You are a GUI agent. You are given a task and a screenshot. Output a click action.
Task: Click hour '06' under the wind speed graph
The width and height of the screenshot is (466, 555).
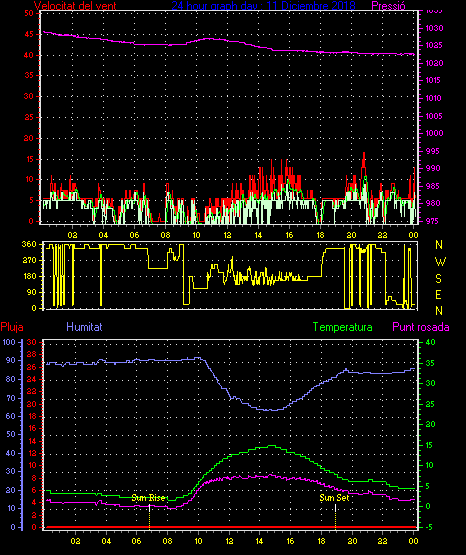pos(134,235)
